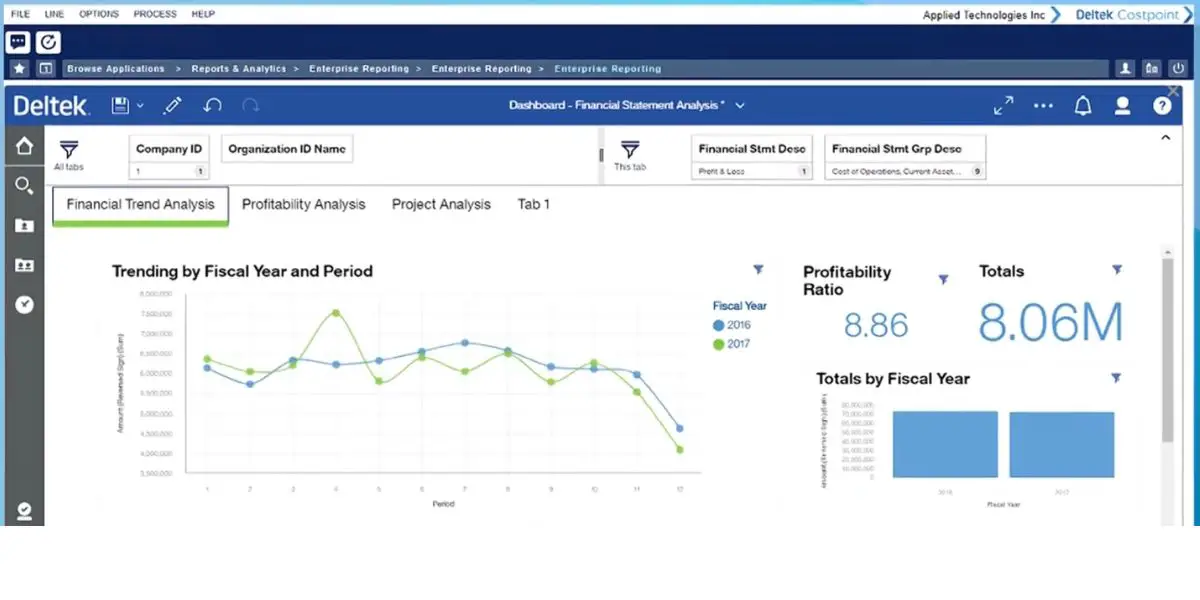Open filter on Totals tile
1200x600 pixels.
1117,270
